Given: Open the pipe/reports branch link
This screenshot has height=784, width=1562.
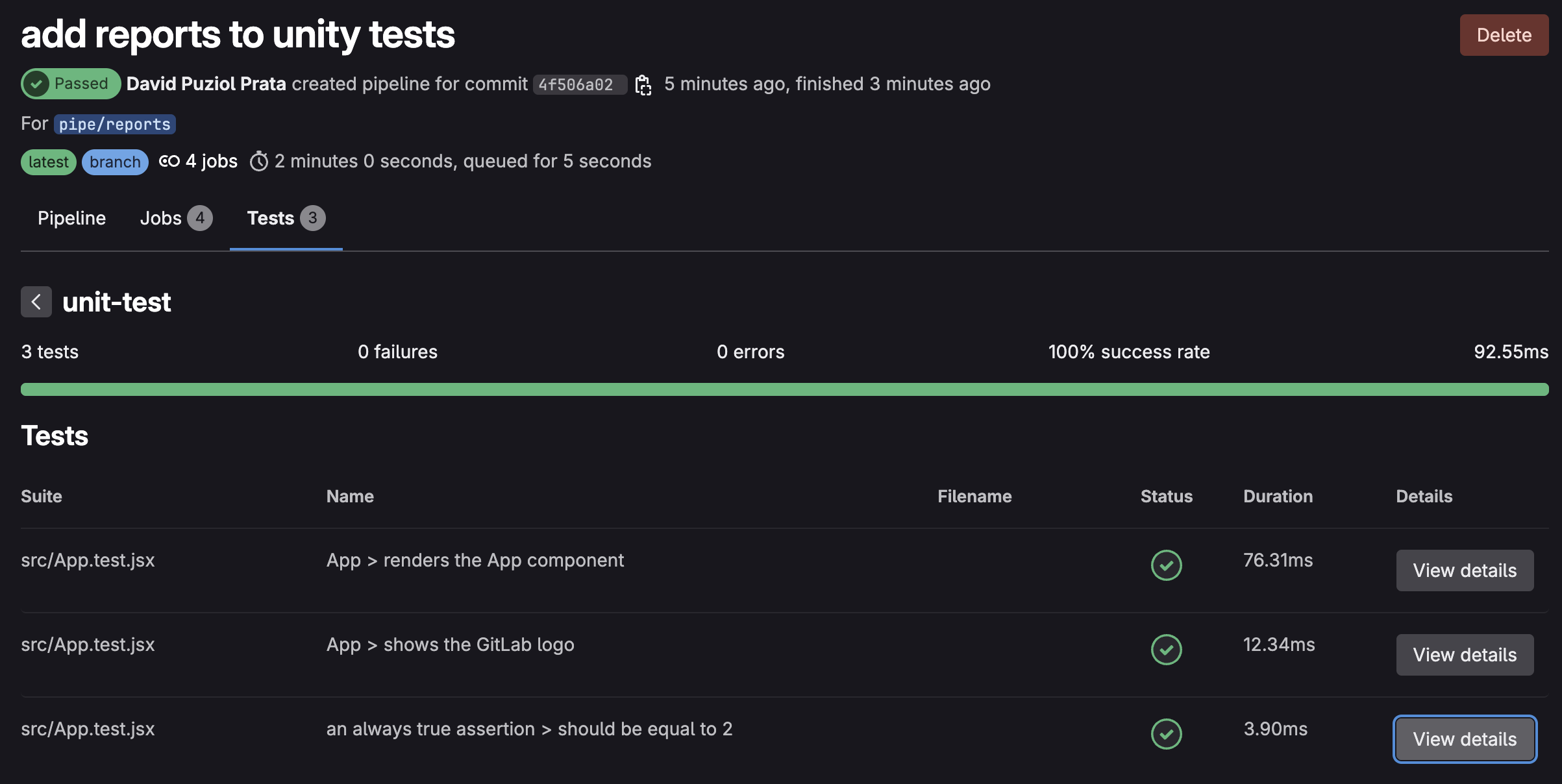Looking at the screenshot, I should [x=114, y=124].
